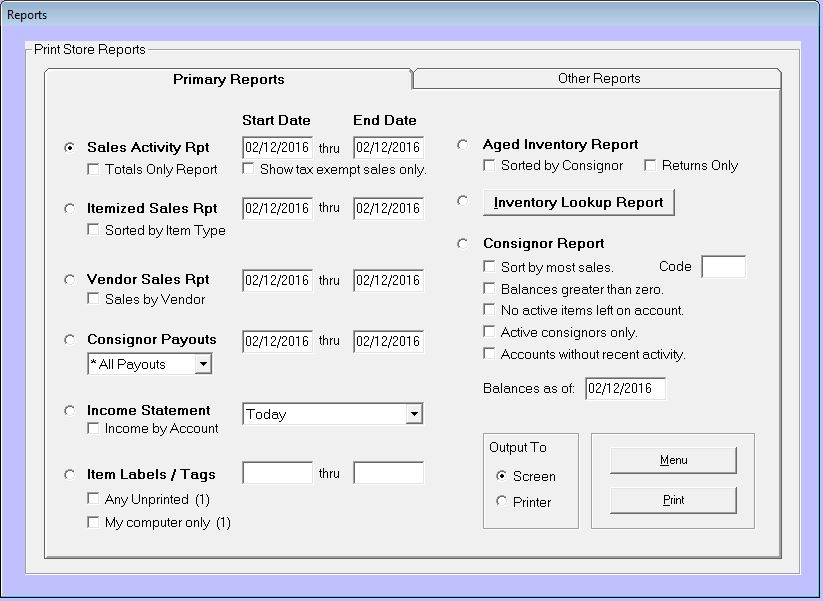This screenshot has width=823, height=601.
Task: Select the Sales Activity Rpt radio button
Action: [69, 147]
